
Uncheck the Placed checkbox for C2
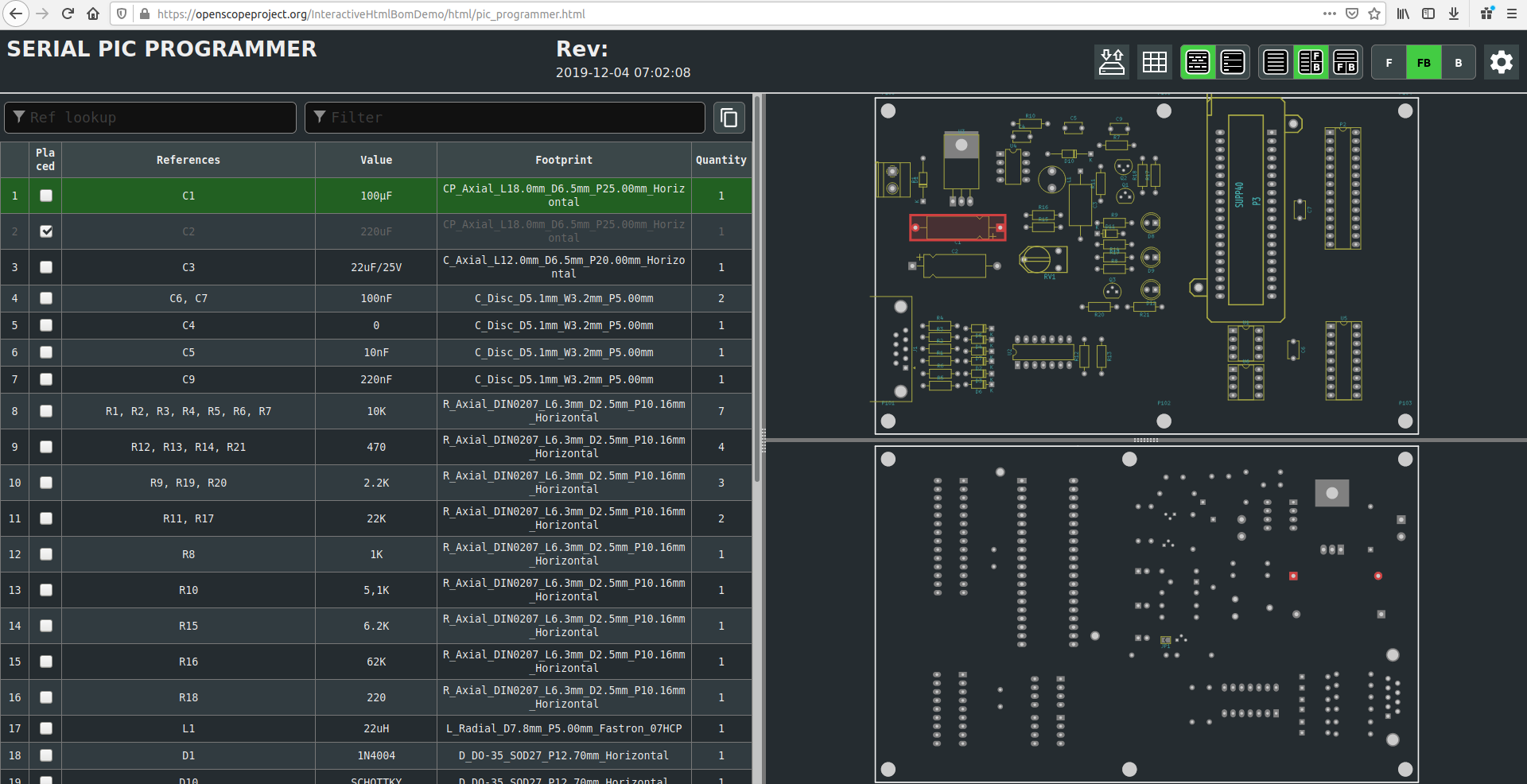click(x=45, y=231)
